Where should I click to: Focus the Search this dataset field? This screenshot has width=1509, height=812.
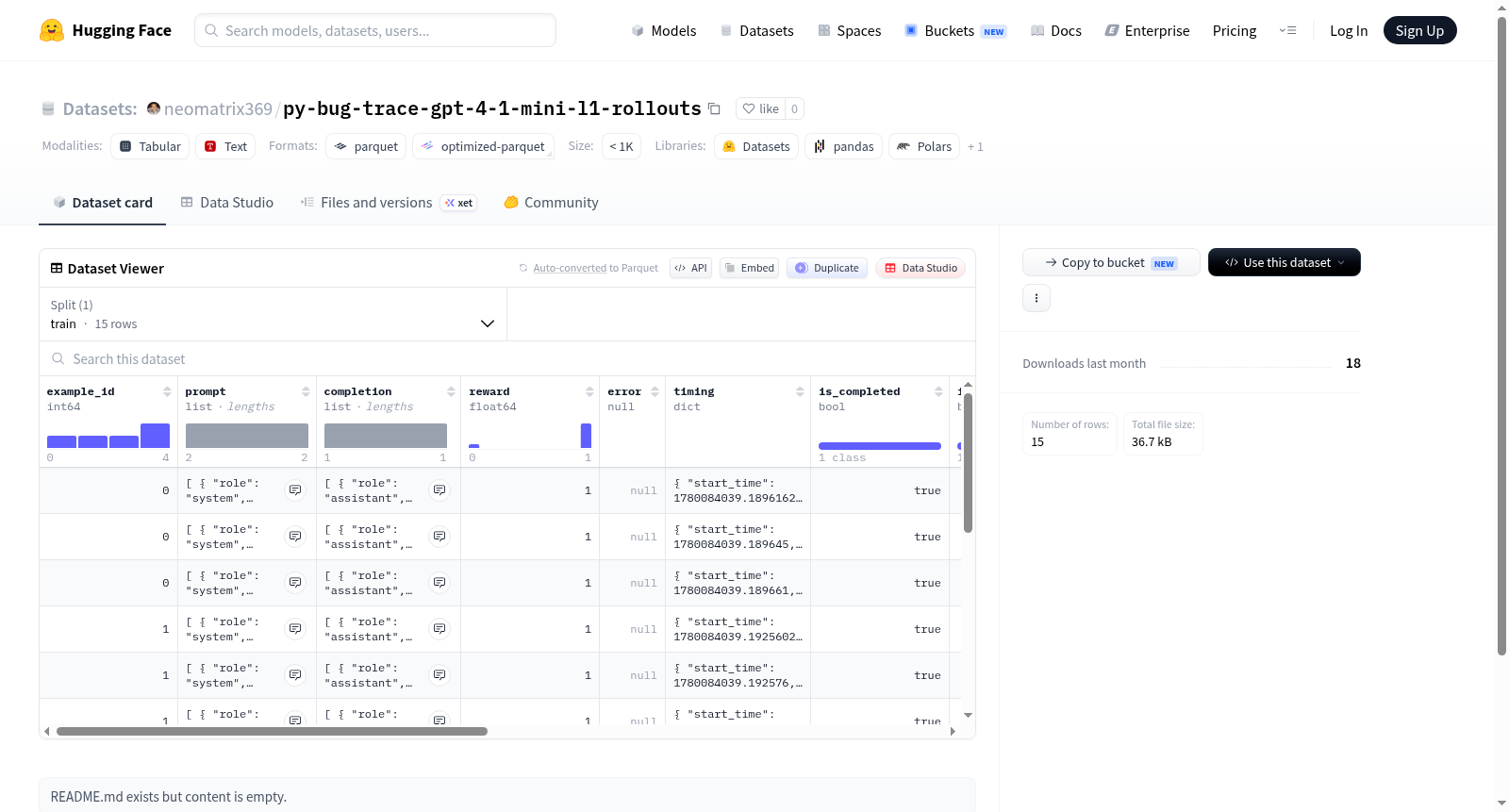[x=507, y=358]
